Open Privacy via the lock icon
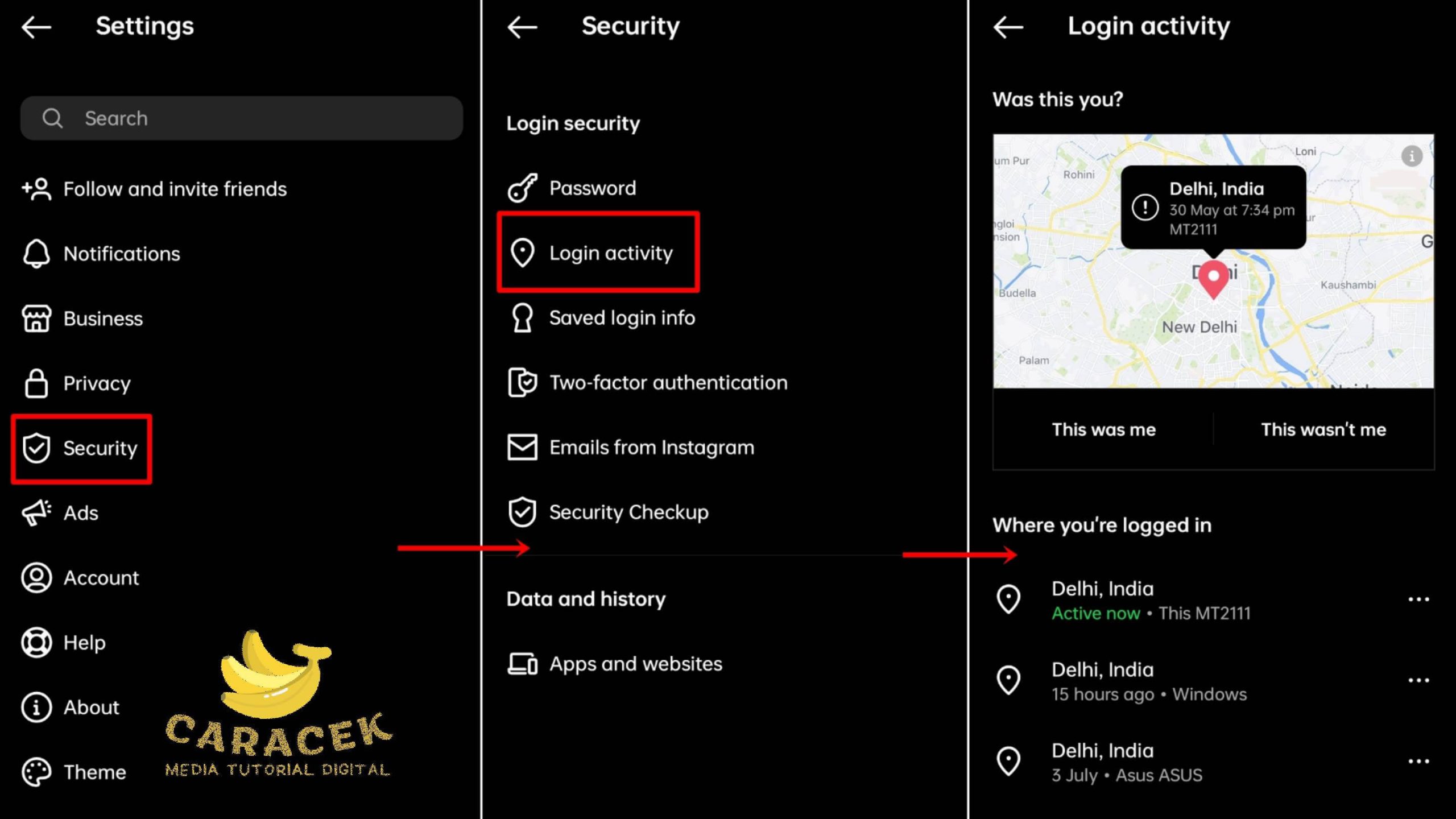 (x=36, y=383)
